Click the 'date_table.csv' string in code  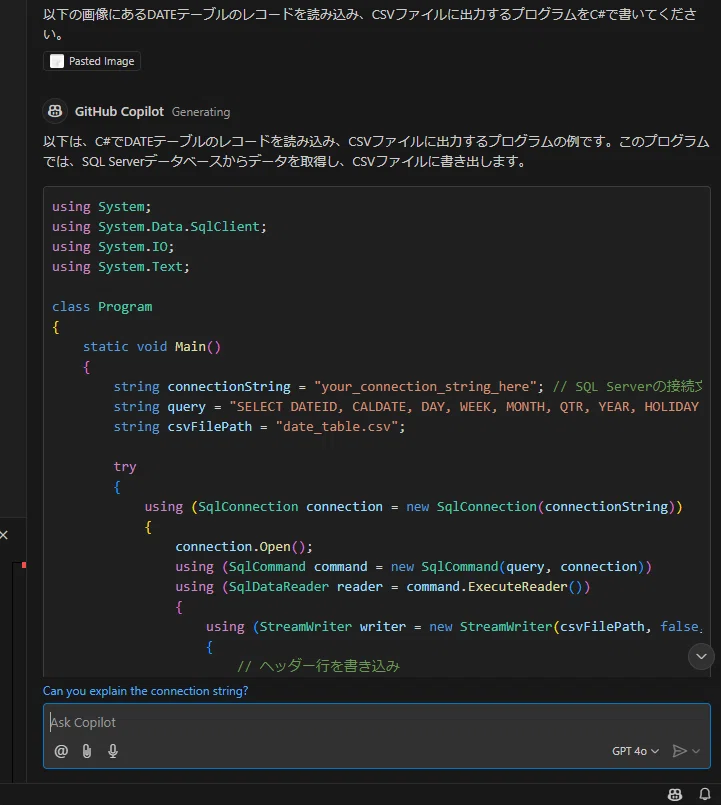337,427
